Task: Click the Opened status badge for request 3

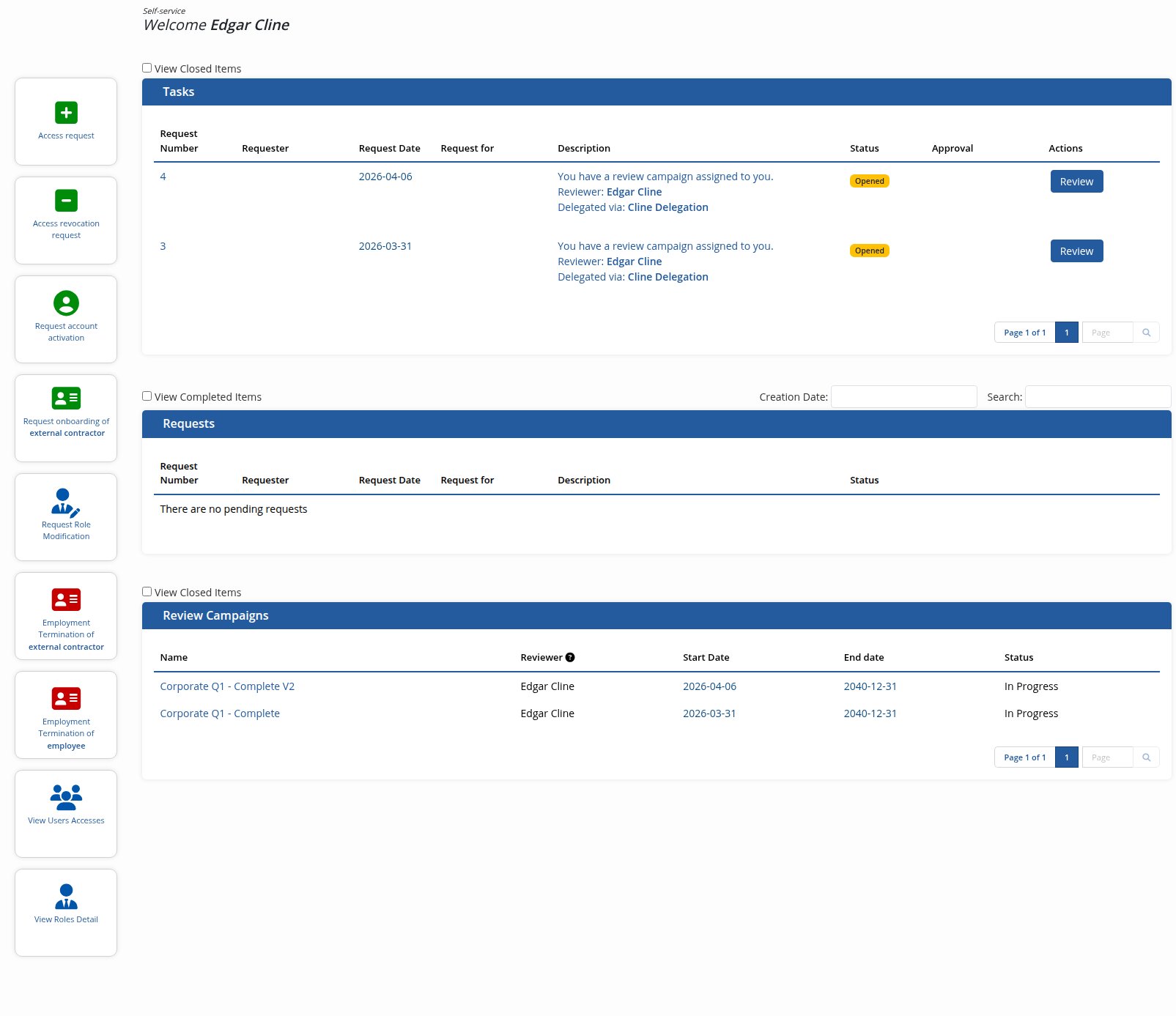Action: pyautogui.click(x=869, y=251)
